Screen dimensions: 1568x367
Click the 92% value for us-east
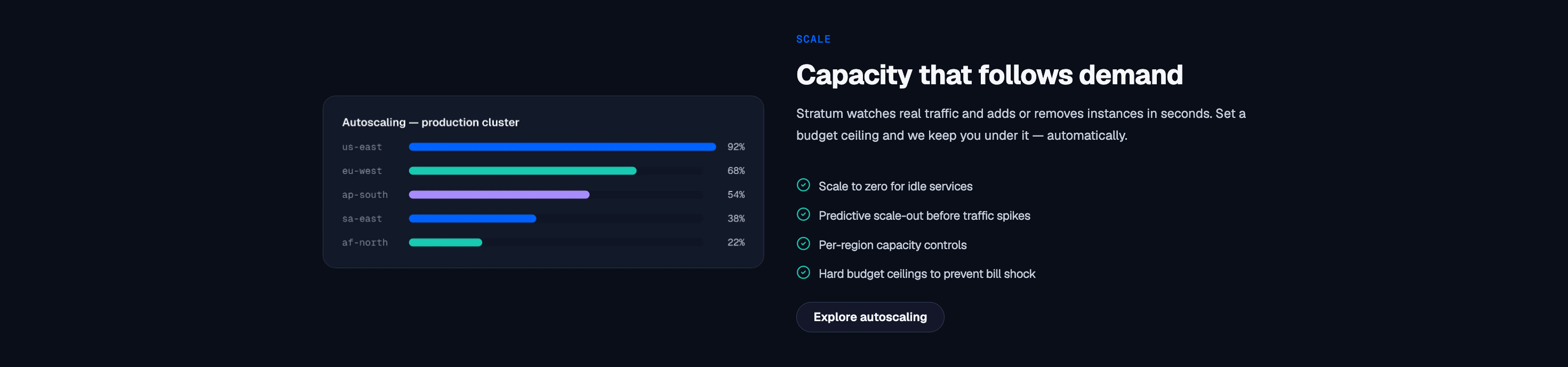point(736,147)
